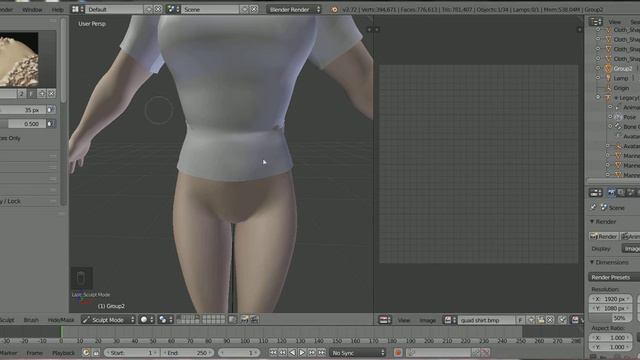Add new scene plus icon

pyautogui.click(x=244, y=9)
